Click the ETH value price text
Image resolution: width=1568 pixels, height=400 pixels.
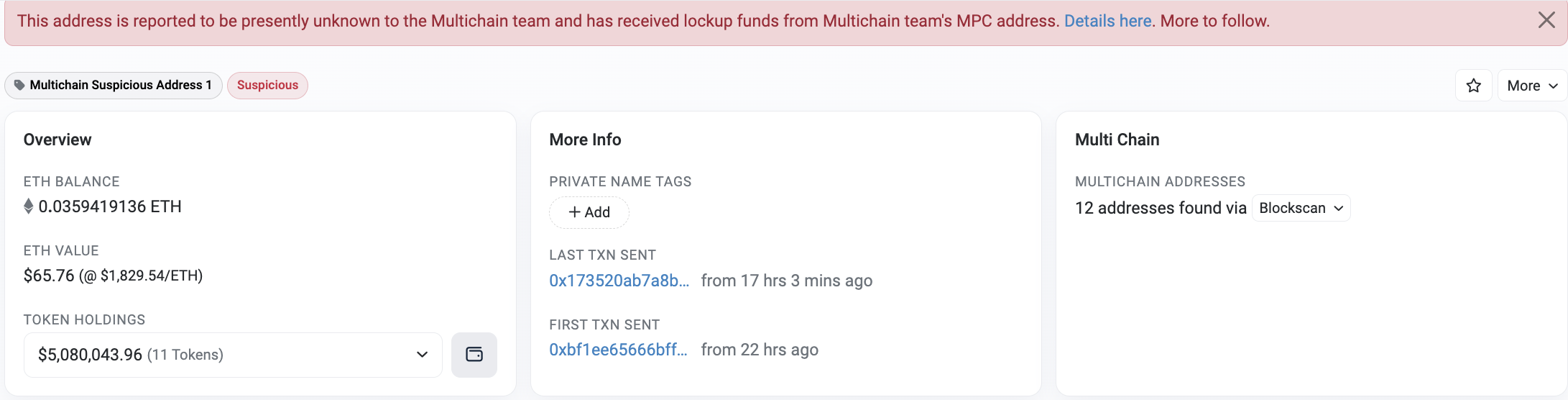pyautogui.click(x=113, y=276)
